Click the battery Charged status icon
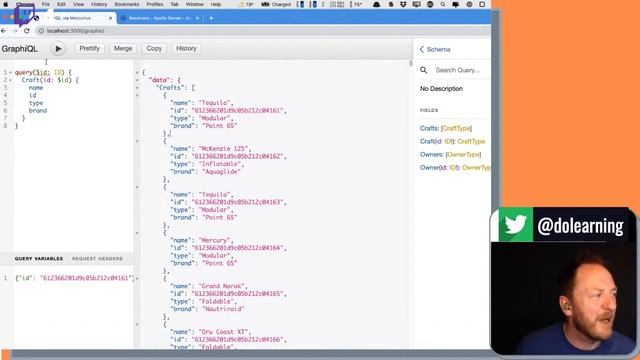Image resolution: width=640 pixels, height=360 pixels. (x=276, y=4)
